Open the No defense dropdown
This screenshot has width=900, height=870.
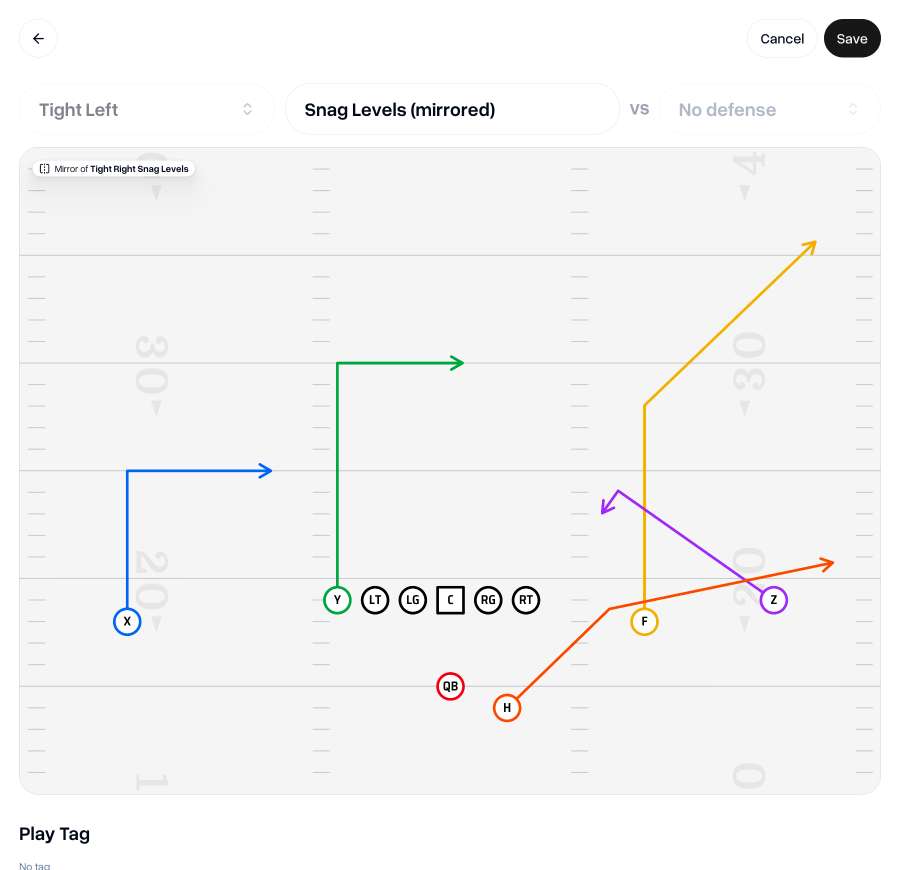760,109
